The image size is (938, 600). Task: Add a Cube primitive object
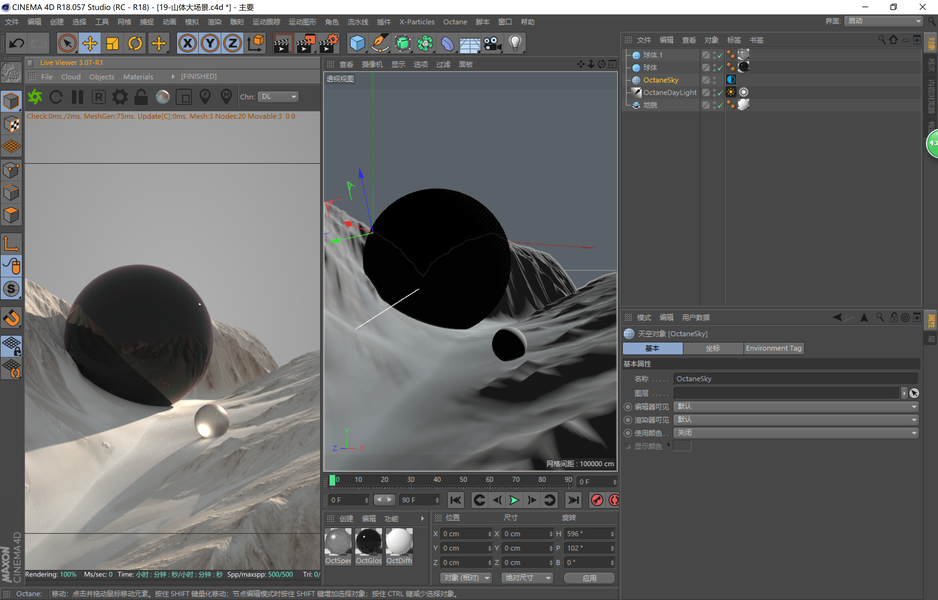pos(357,43)
